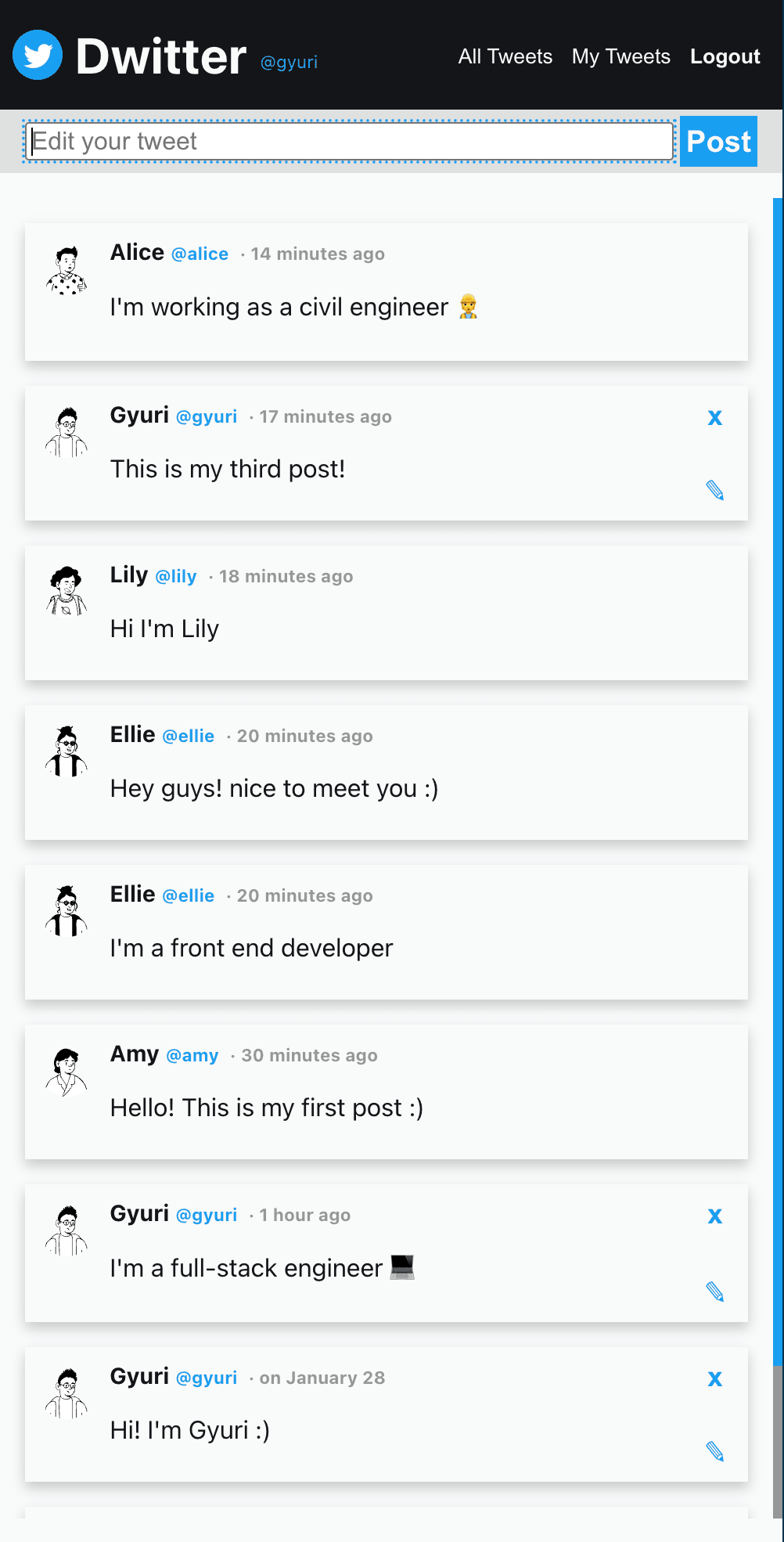The image size is (784, 1542).
Task: Click Alice's profile avatar
Action: coord(66,270)
